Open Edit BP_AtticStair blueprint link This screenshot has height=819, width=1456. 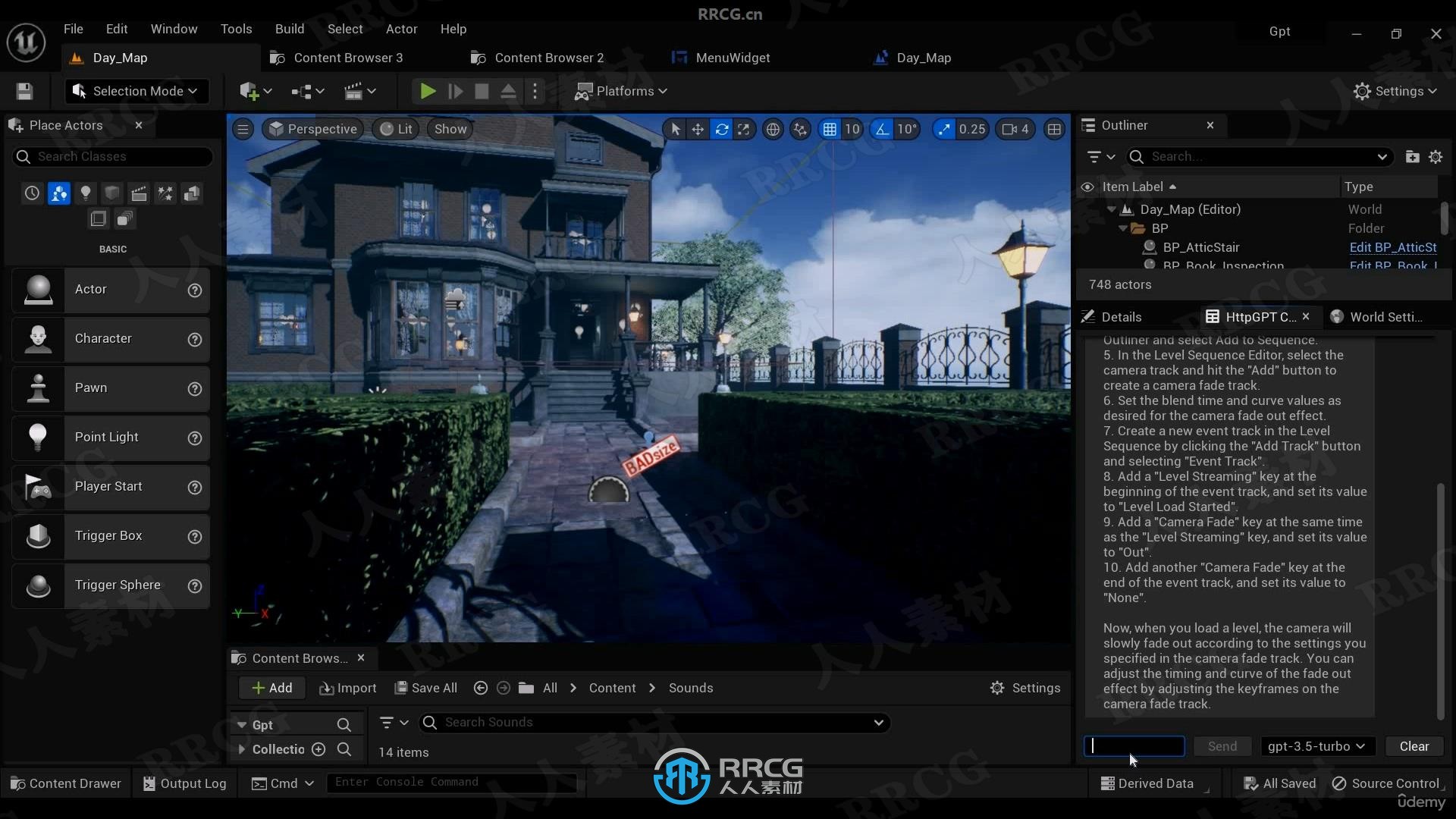(x=1393, y=247)
